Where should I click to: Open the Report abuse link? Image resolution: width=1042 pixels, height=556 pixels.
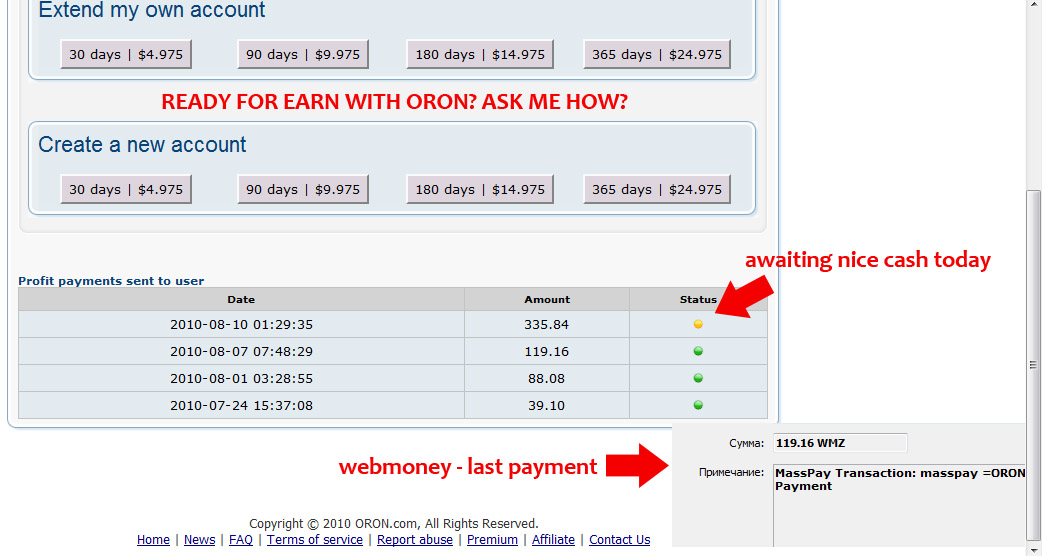click(415, 539)
